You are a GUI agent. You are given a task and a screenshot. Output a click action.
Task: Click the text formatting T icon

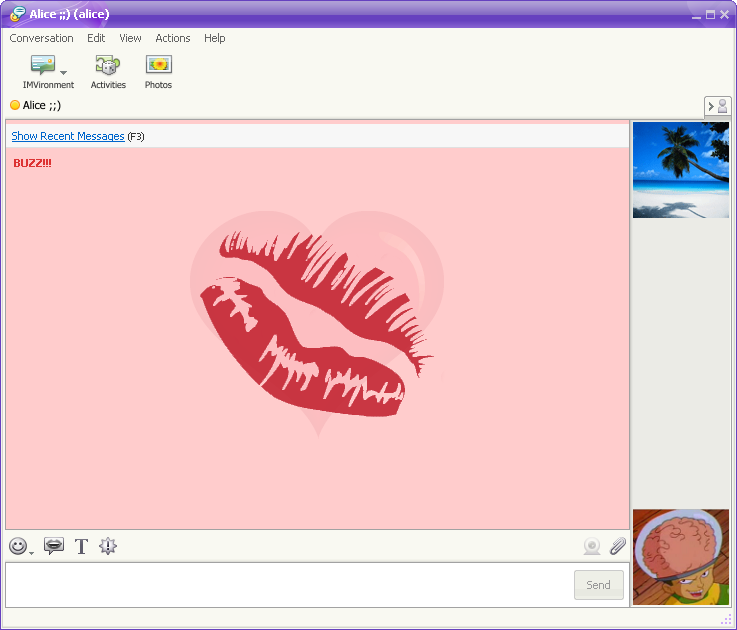[x=81, y=546]
